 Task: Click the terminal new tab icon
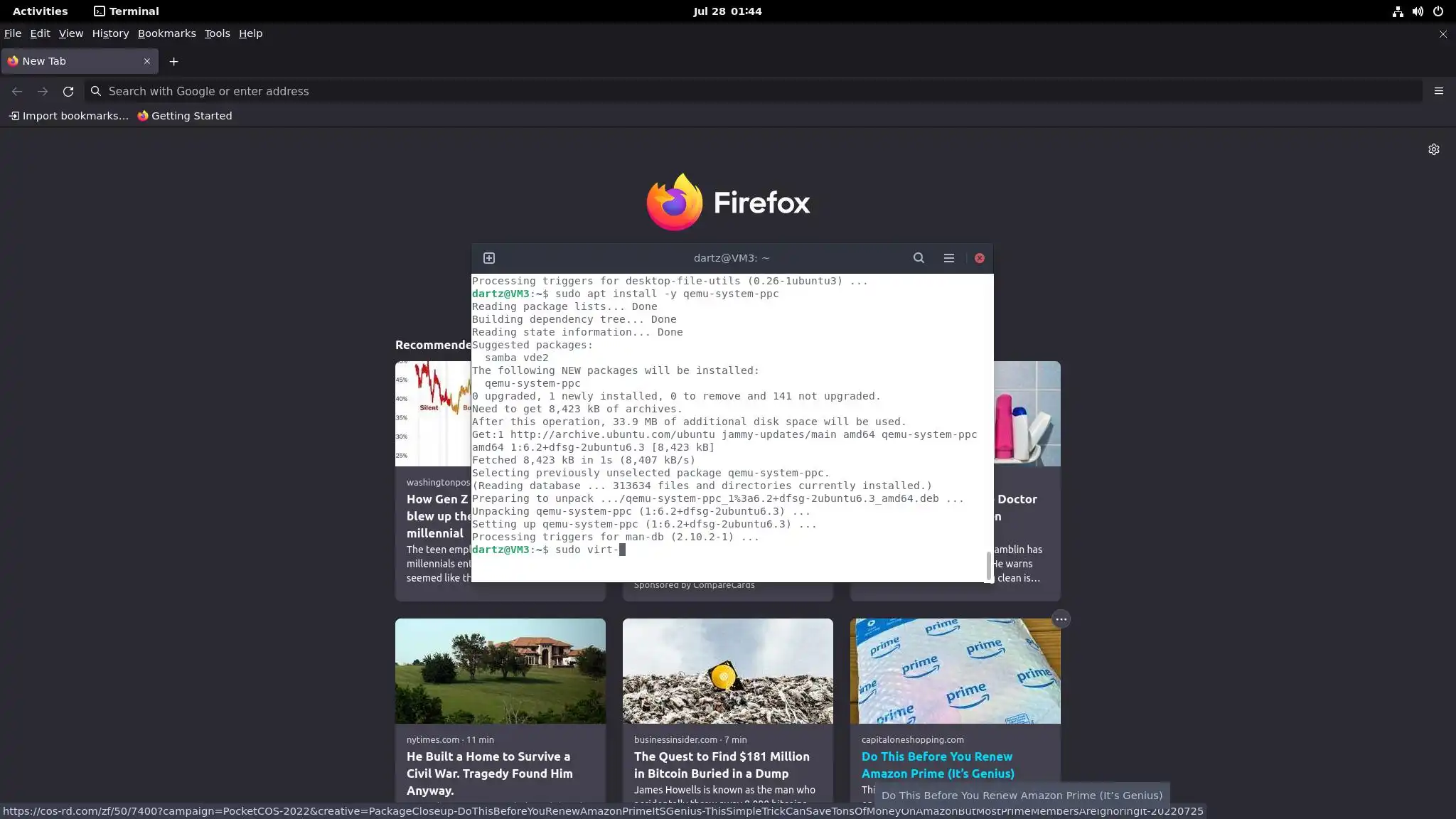[x=489, y=258]
